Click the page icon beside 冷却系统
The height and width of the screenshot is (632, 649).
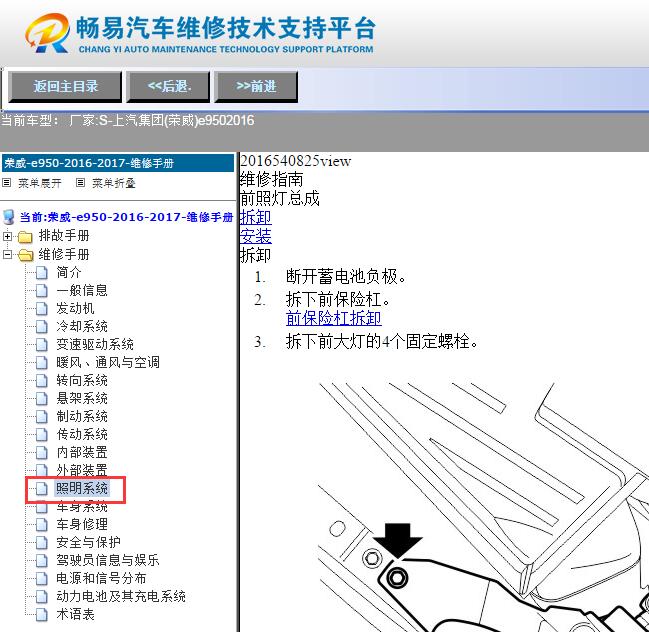click(x=41, y=327)
